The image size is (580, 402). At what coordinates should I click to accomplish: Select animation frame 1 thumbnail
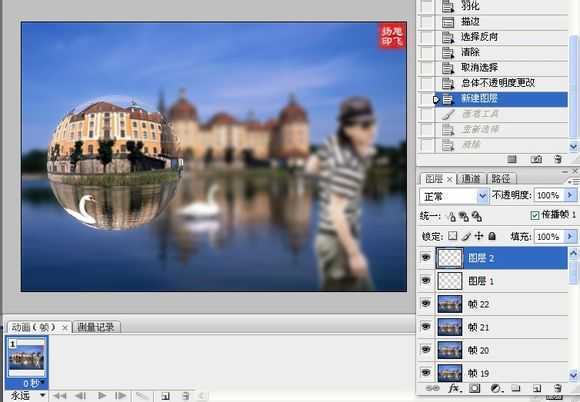pos(27,358)
